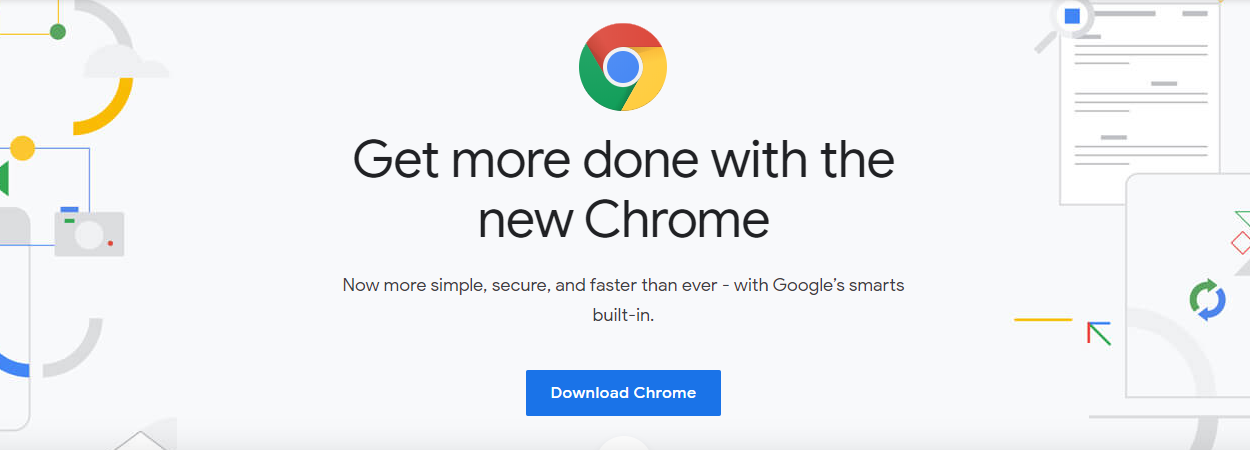The image size is (1250, 451).
Task: Click the green outlined triangle near diamond
Action: [x=1243, y=220]
